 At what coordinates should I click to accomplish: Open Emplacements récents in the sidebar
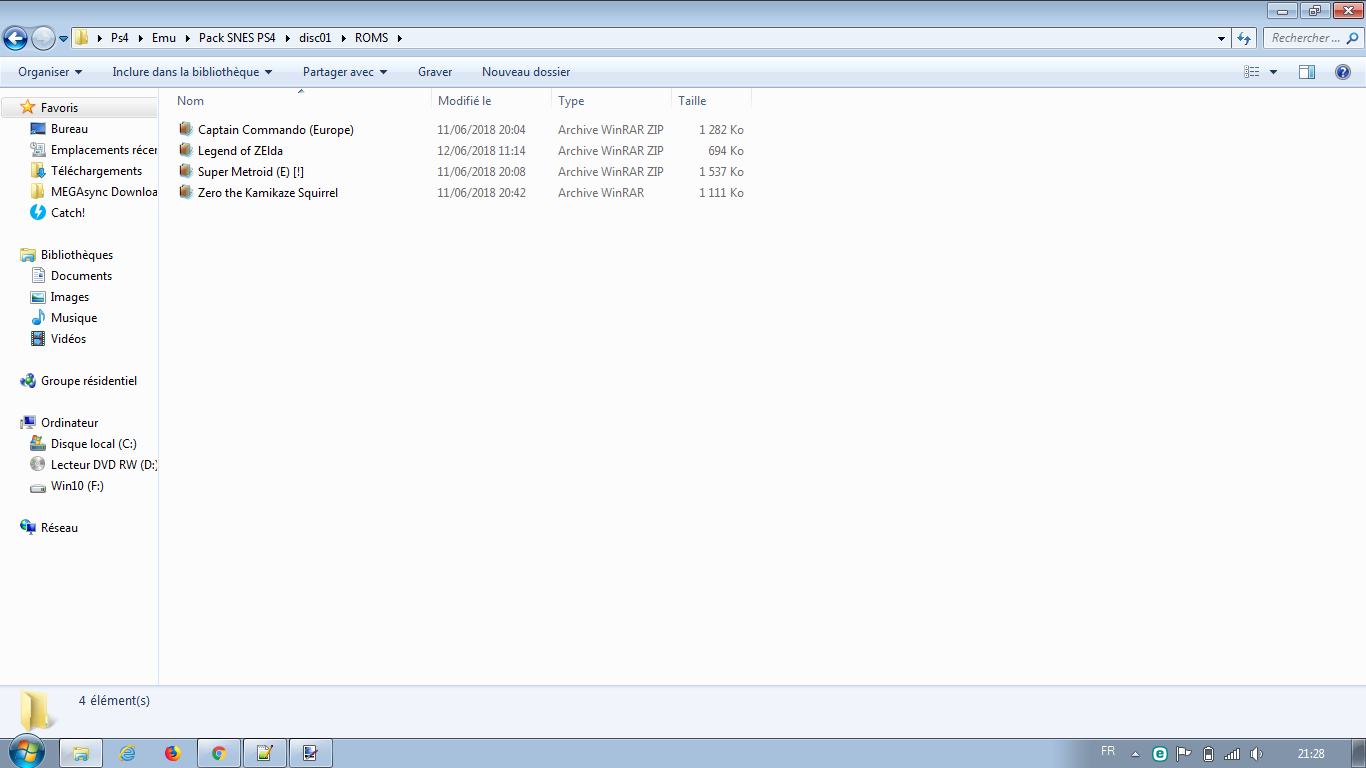click(x=104, y=150)
